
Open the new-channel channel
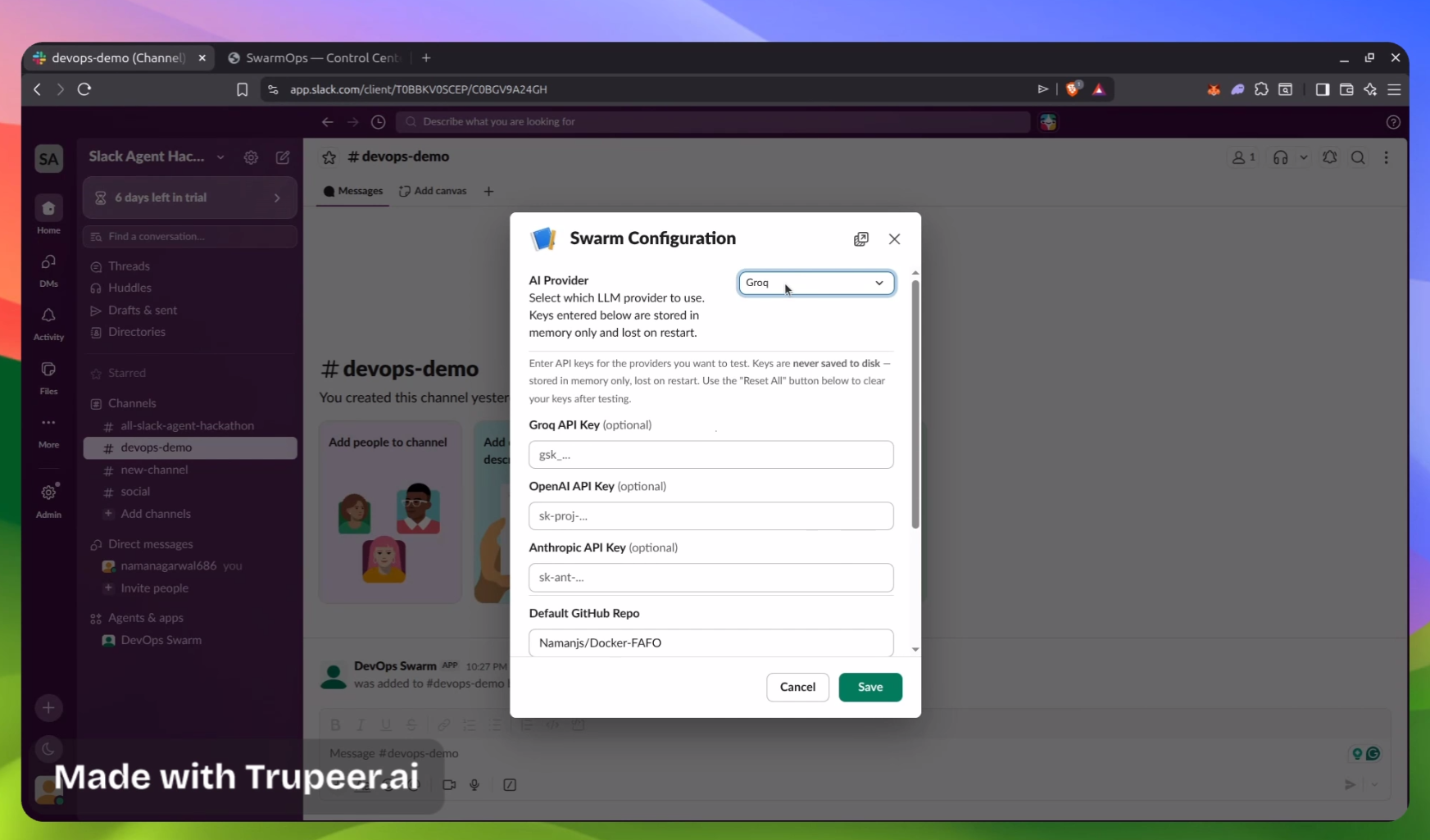coord(190,470)
